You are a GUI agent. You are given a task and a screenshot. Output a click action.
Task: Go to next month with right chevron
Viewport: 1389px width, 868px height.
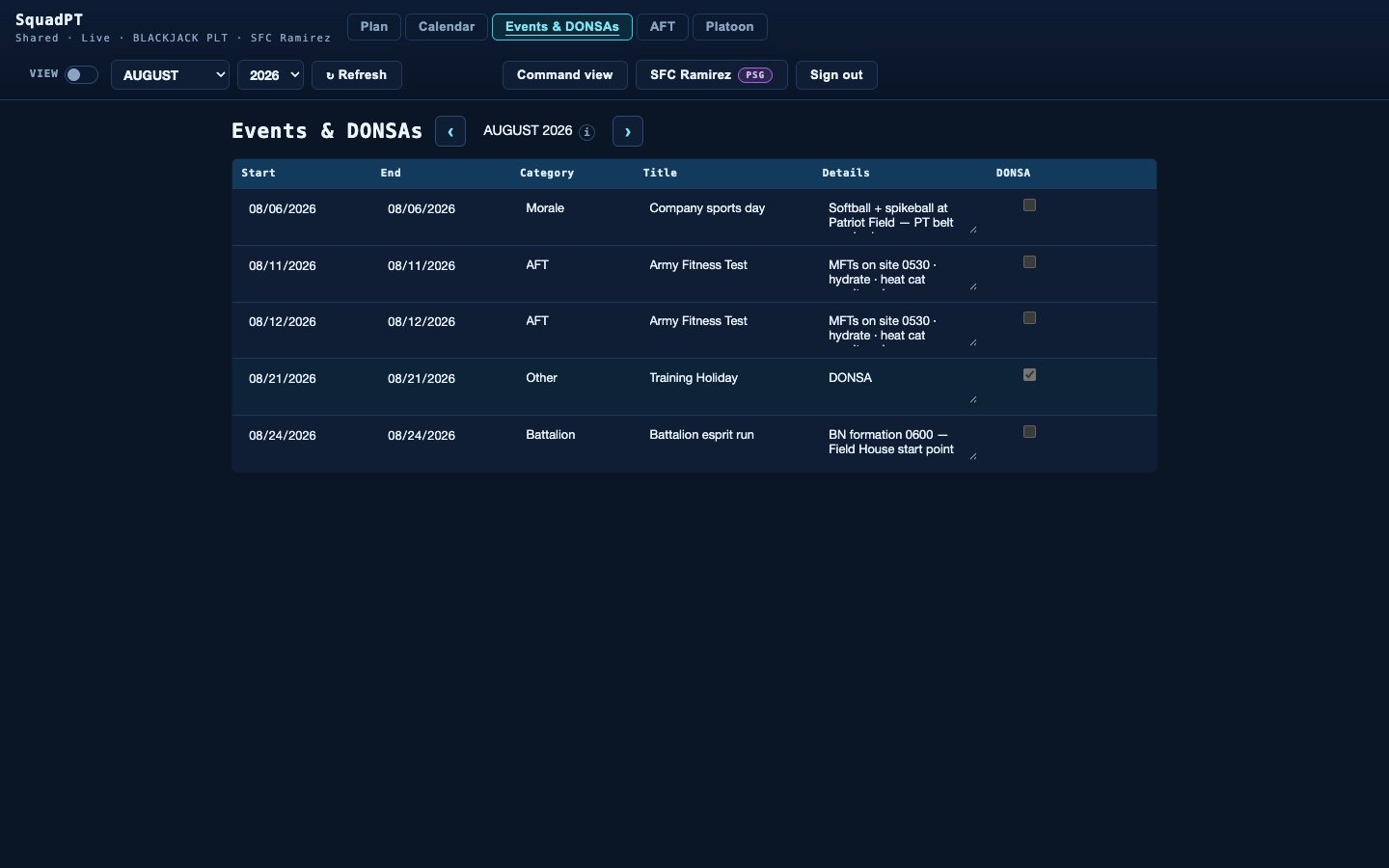pyautogui.click(x=628, y=131)
